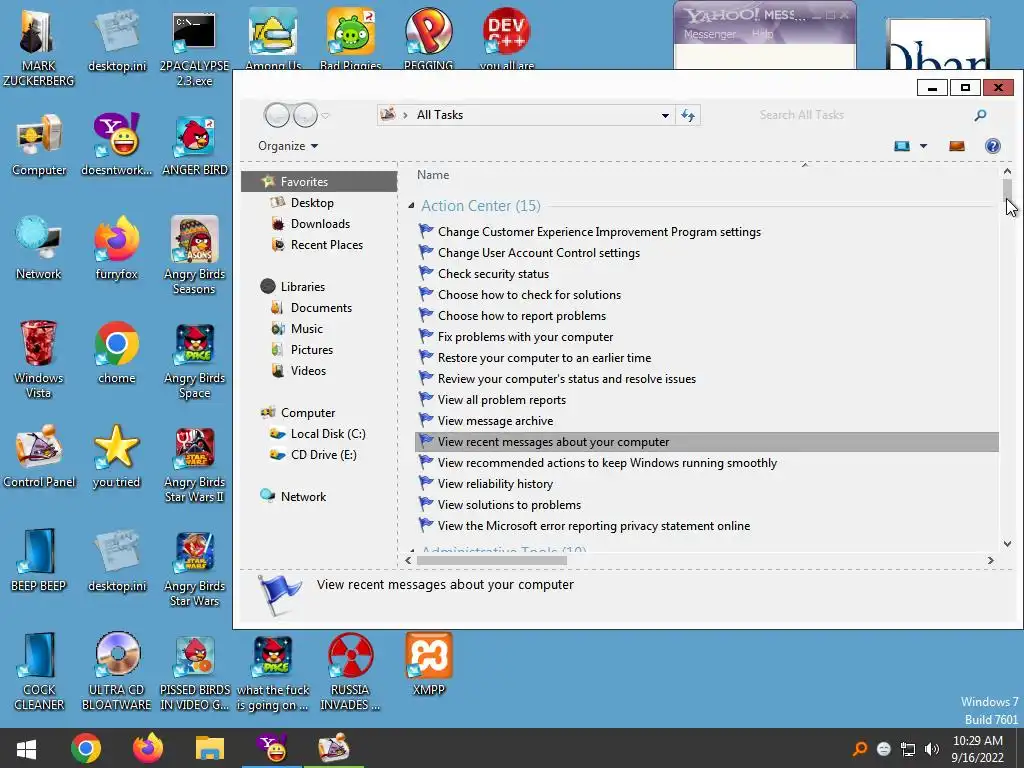Screen dimensions: 1024x768
Task: Select the you tried star icon
Action: pos(116,456)
